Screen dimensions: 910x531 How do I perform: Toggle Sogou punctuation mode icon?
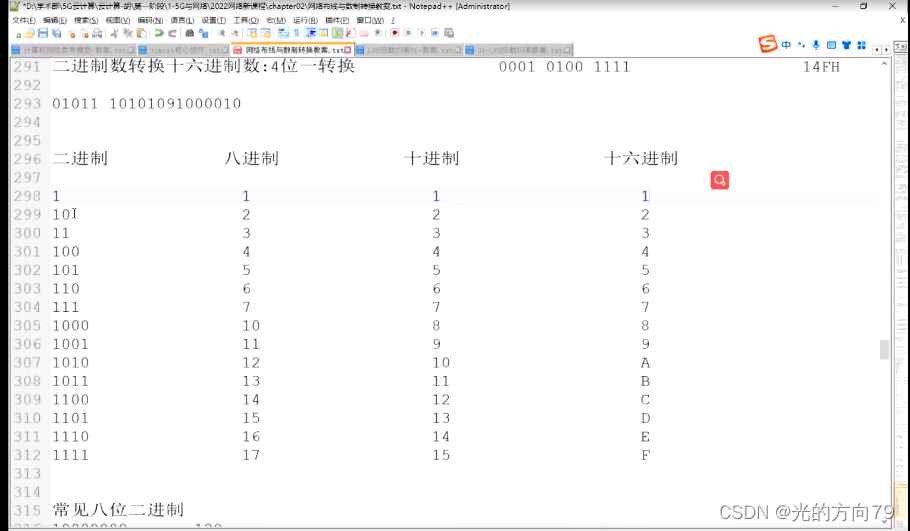(801, 45)
